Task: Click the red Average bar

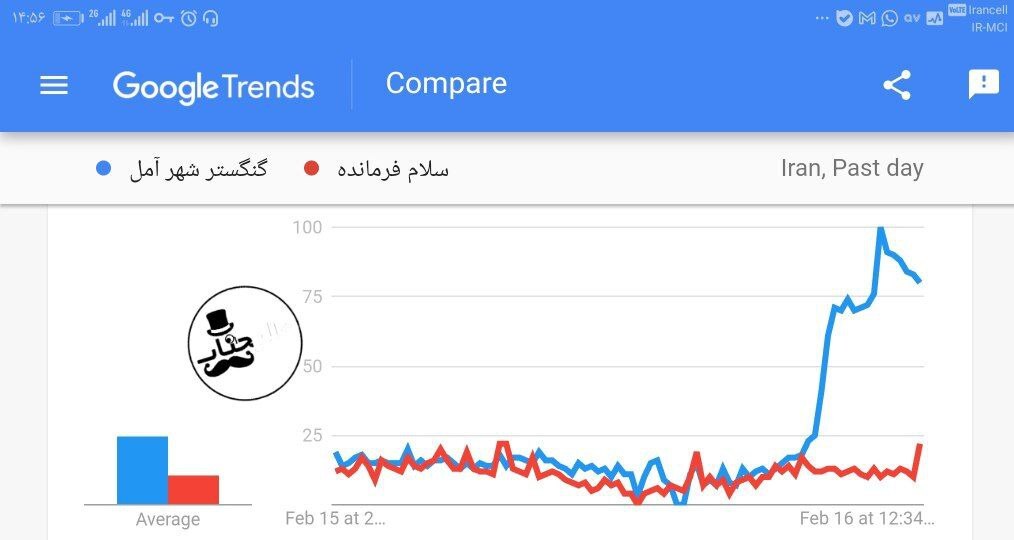Action: (x=193, y=489)
